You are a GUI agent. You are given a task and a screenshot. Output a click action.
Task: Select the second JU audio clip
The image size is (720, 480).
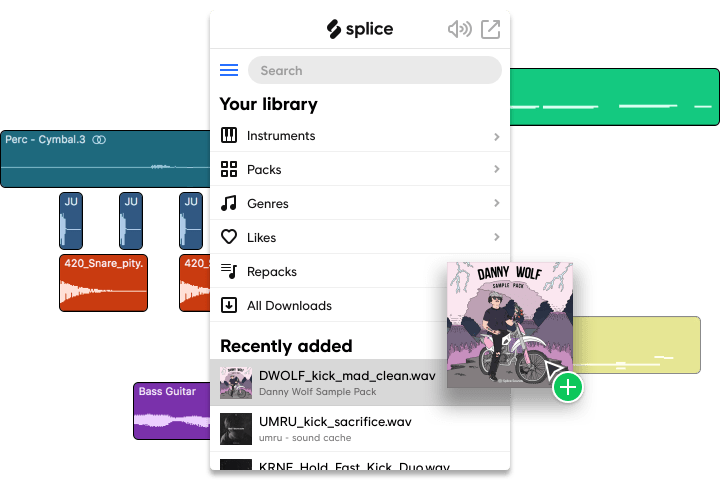pos(131,221)
